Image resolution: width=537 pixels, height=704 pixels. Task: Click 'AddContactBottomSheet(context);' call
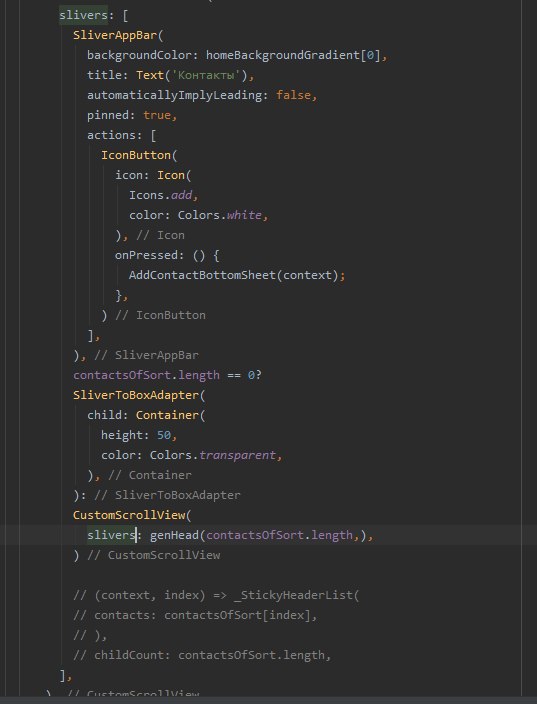pos(237,275)
